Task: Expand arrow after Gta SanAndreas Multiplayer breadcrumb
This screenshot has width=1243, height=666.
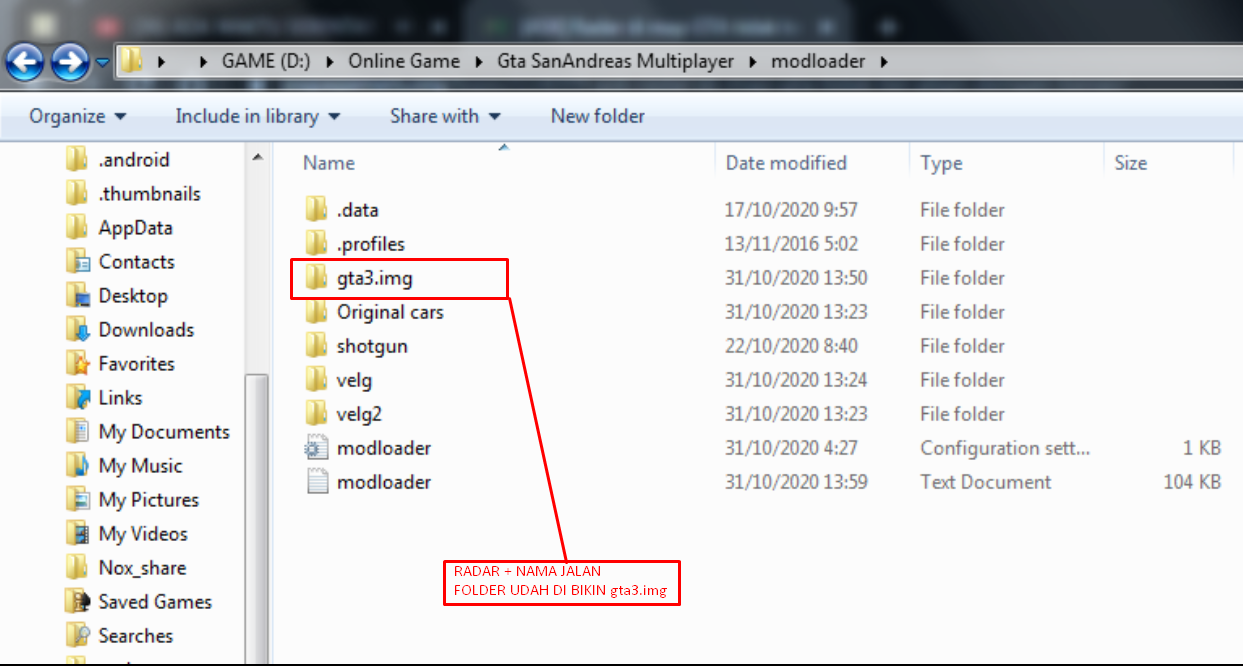Action: 753,62
